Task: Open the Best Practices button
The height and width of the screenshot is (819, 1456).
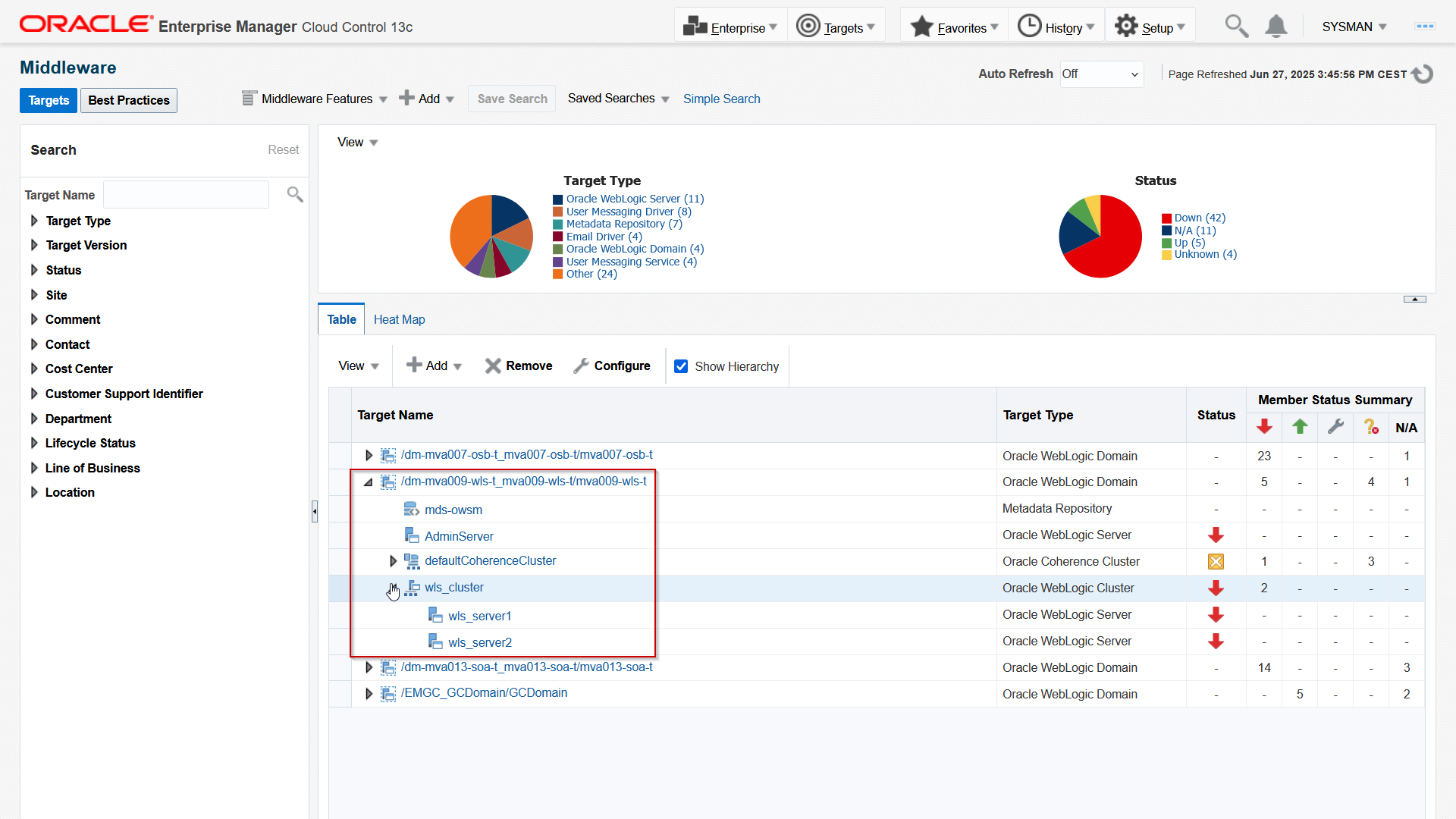Action: 129,100
